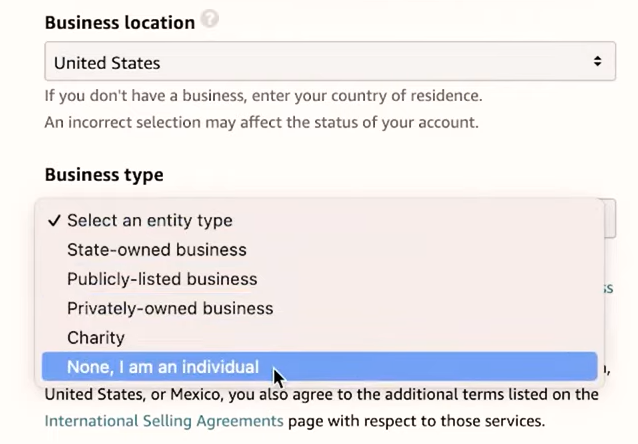Click the Business location heading label
Viewport: 638px width, 444px height.
point(119,22)
